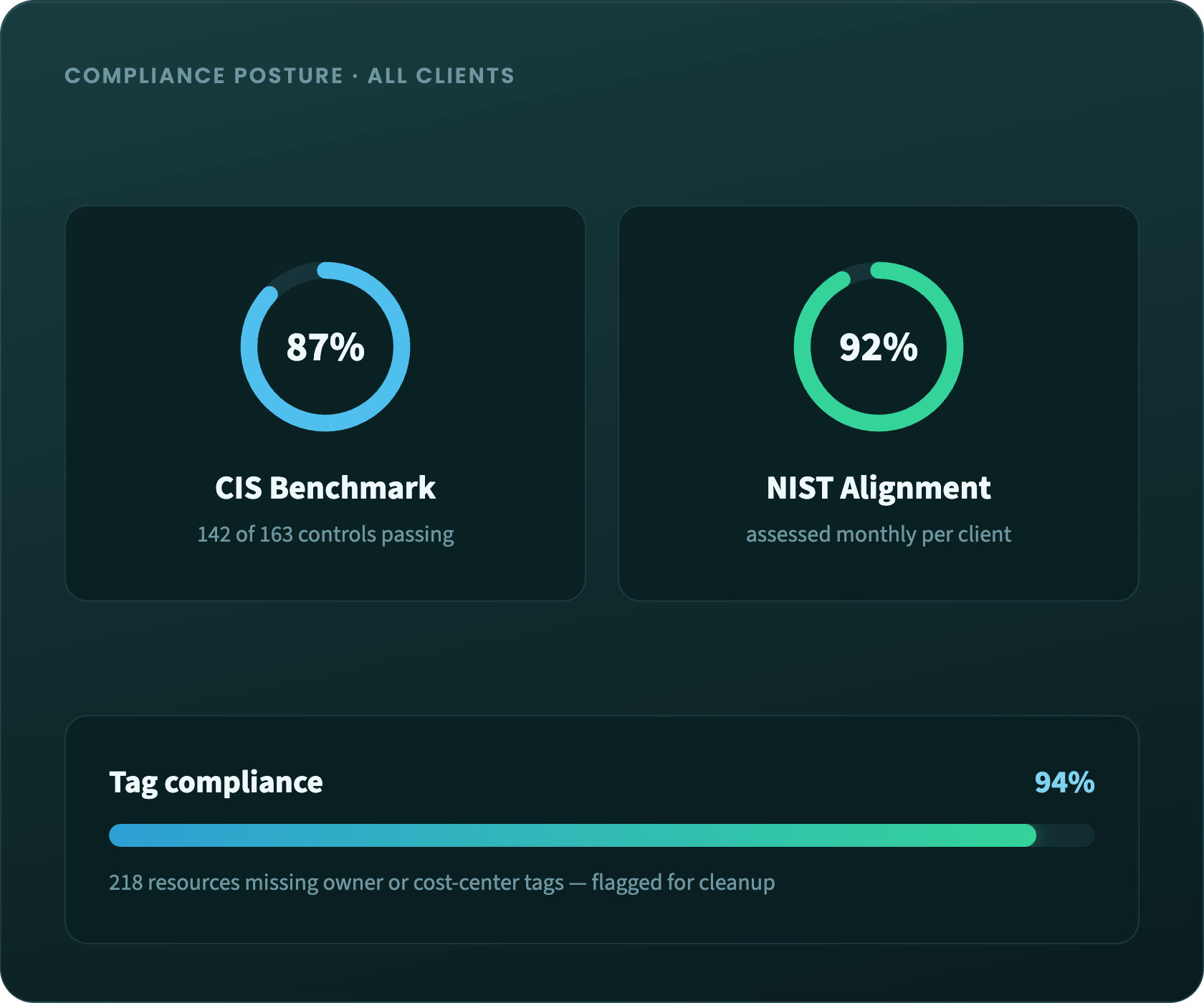
Task: Click the 94% tag compliance value
Action: point(1065,782)
